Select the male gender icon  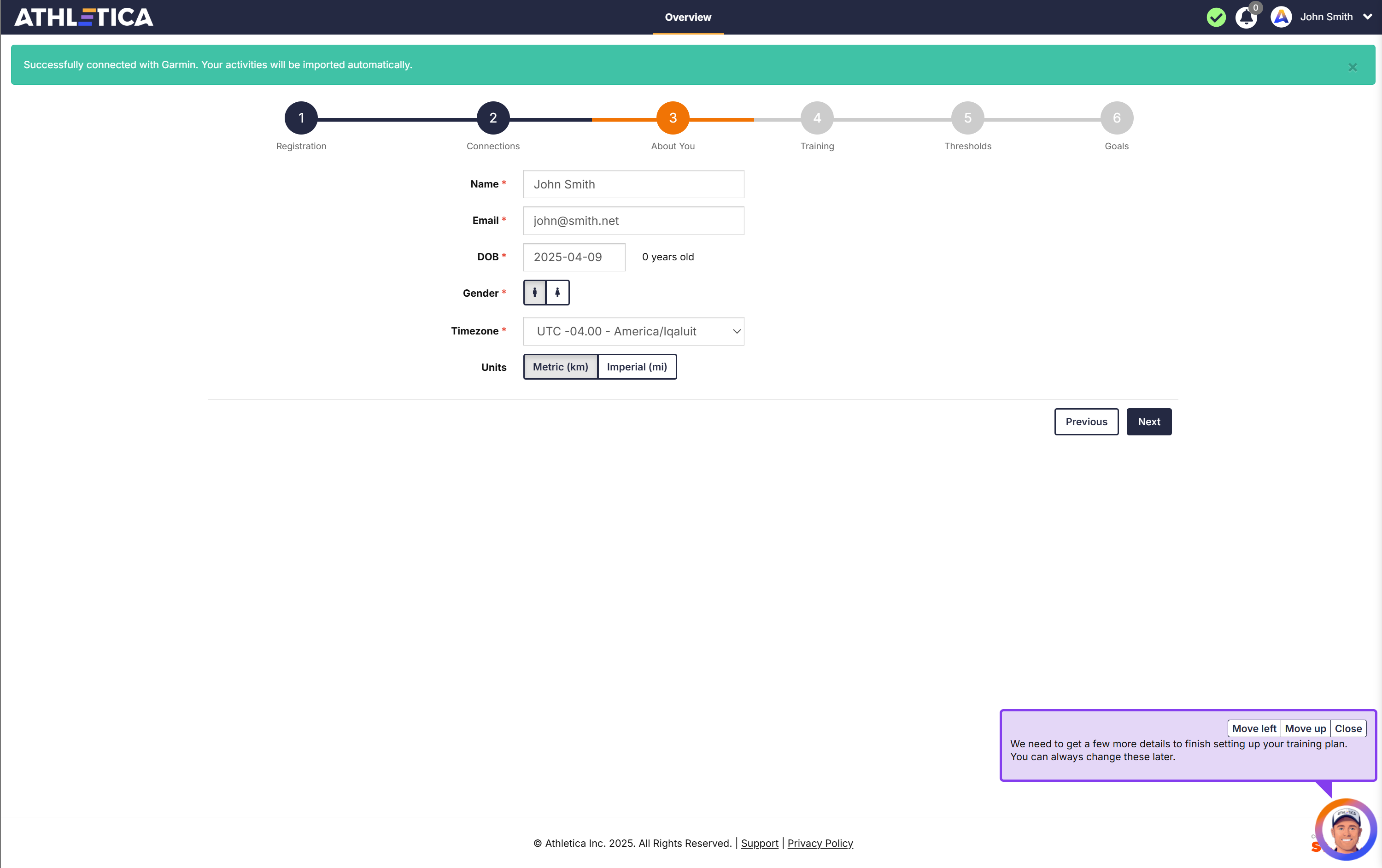pyautogui.click(x=534, y=293)
